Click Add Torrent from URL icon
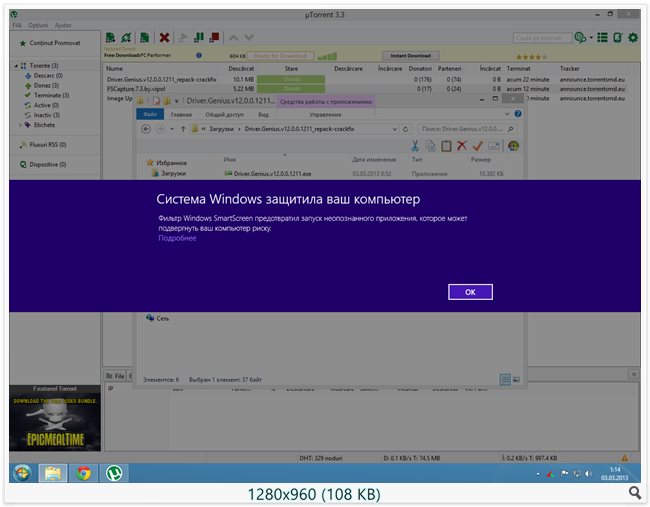This screenshot has width=650, height=507. (126, 38)
